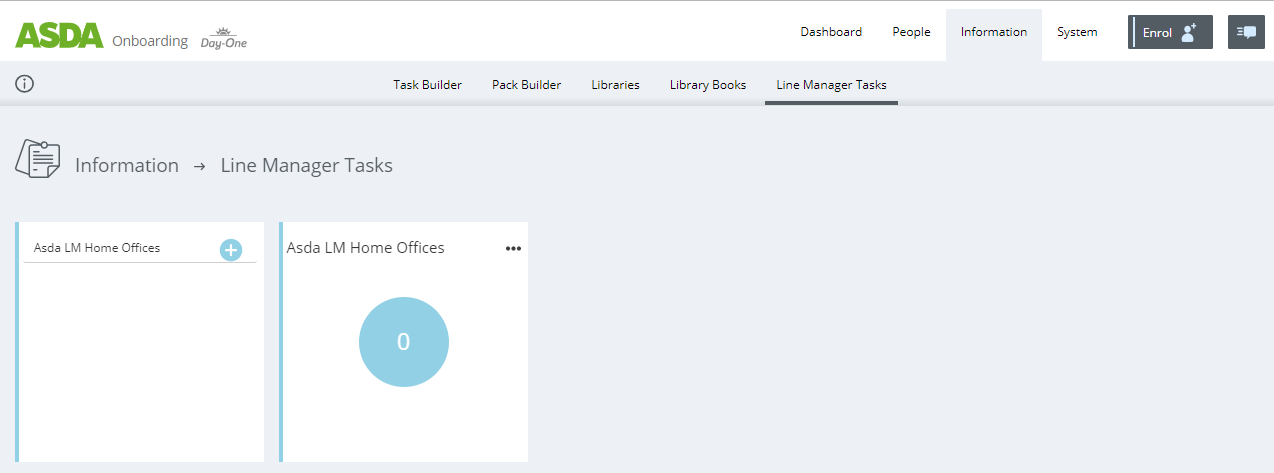
Task: Click the Enrol button
Action: click(1170, 32)
